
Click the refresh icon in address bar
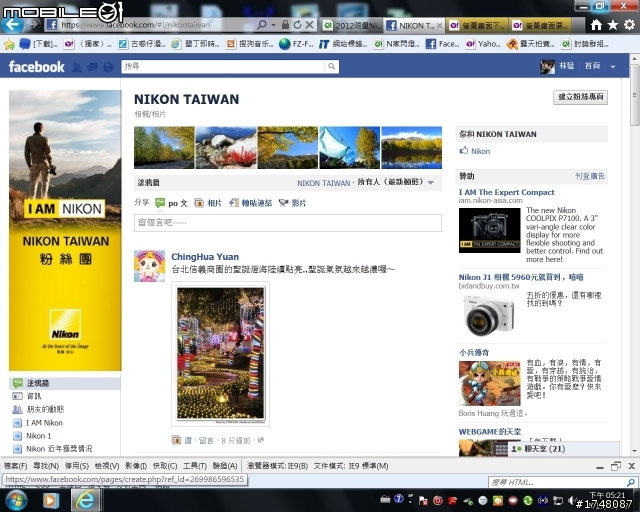tap(298, 25)
